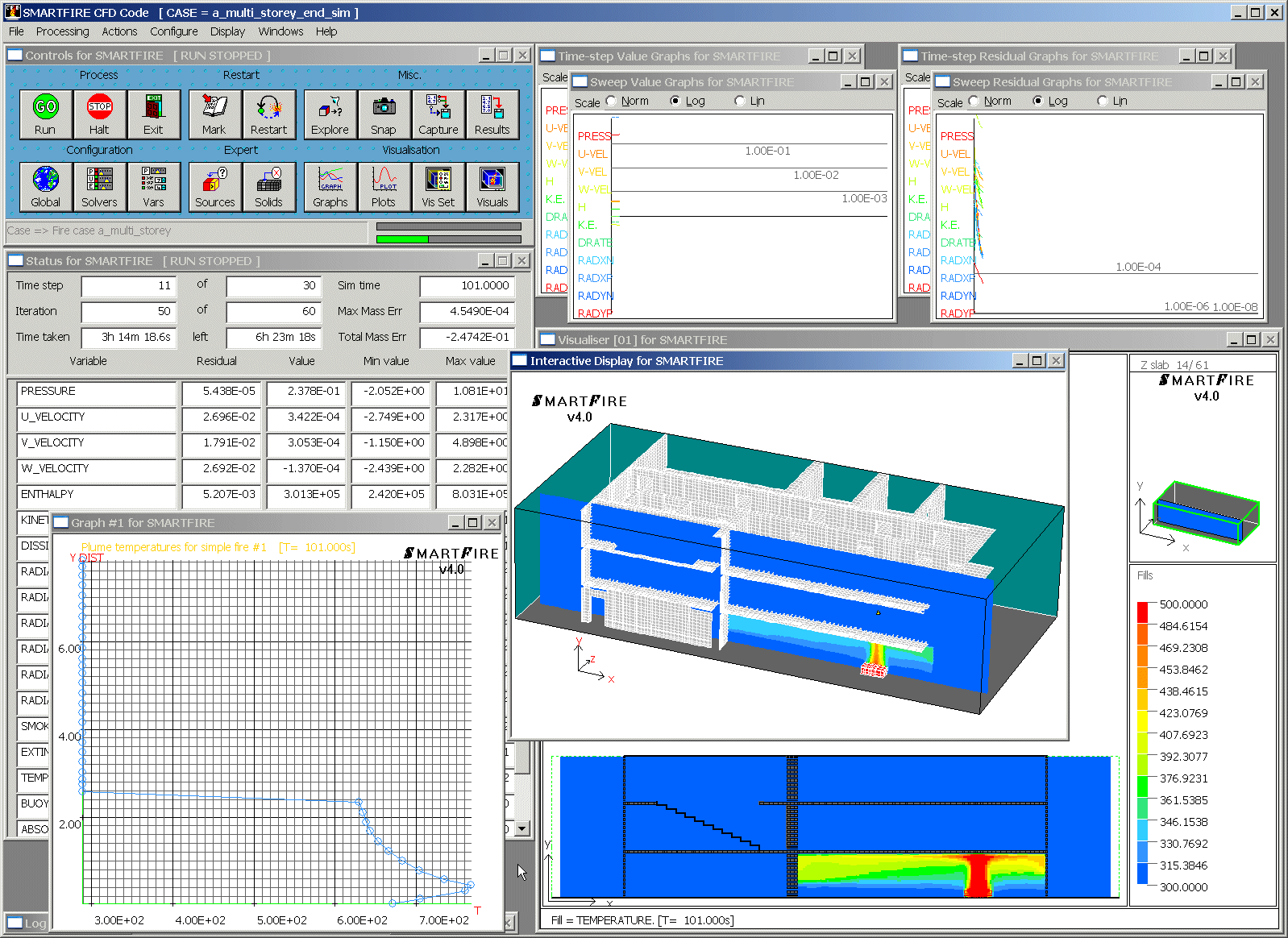Open the Explore tool
The height and width of the screenshot is (938, 1288).
[x=330, y=114]
